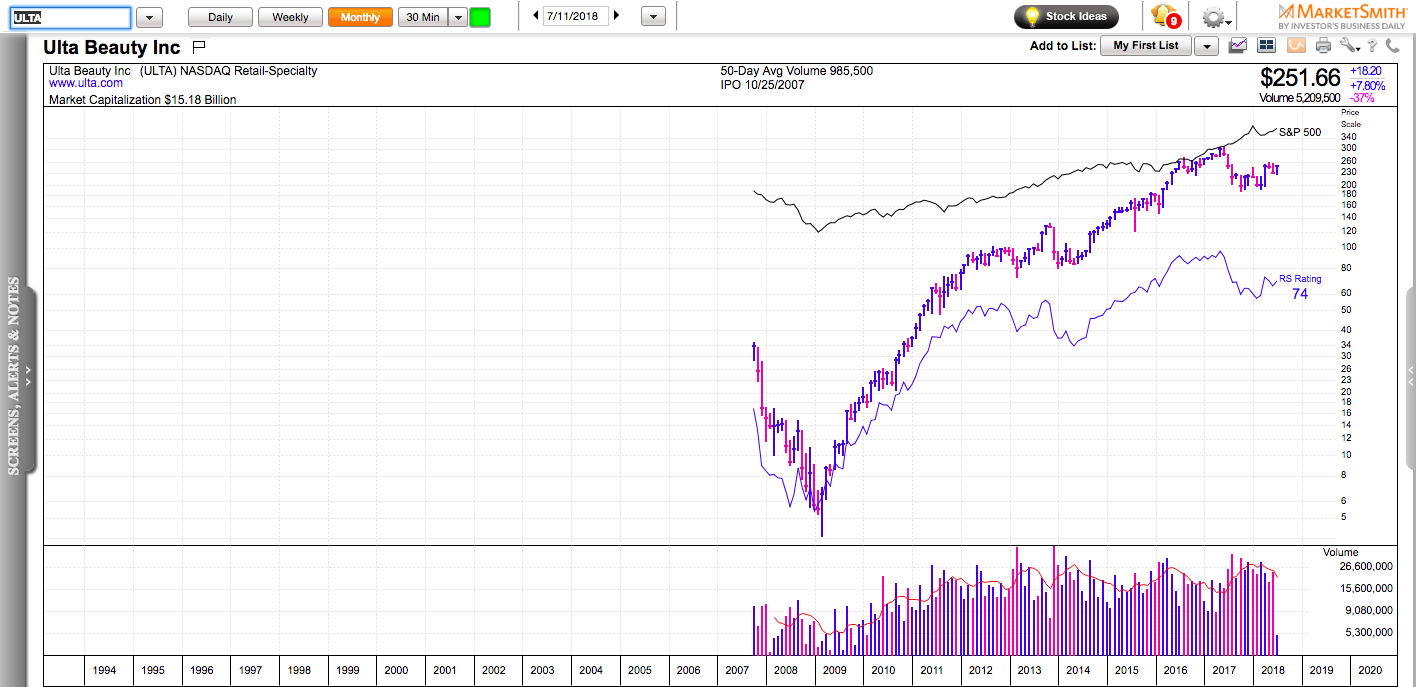Click the ULTA symbol input field
The height and width of the screenshot is (687, 1416).
pyautogui.click(x=70, y=17)
